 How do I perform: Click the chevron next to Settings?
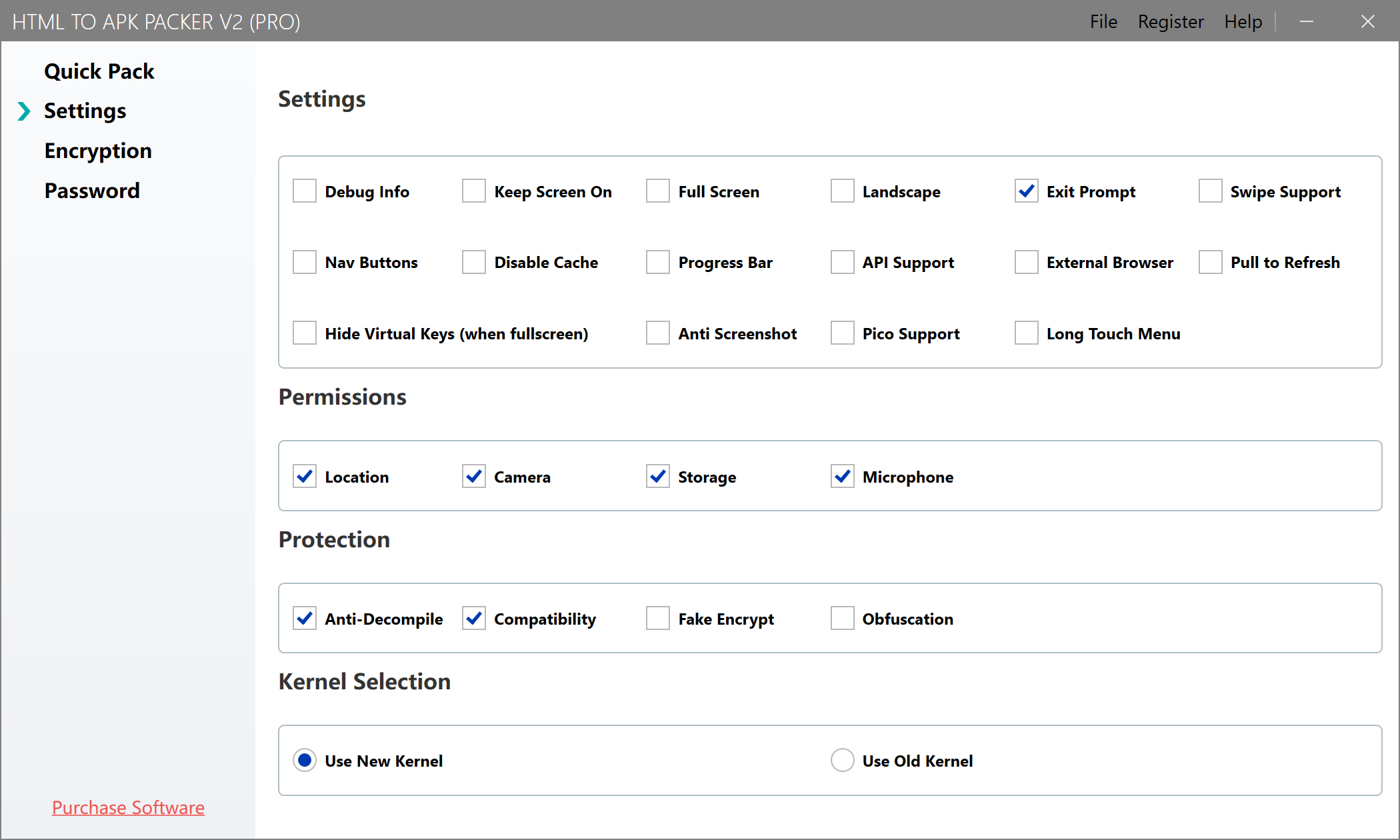coord(24,111)
